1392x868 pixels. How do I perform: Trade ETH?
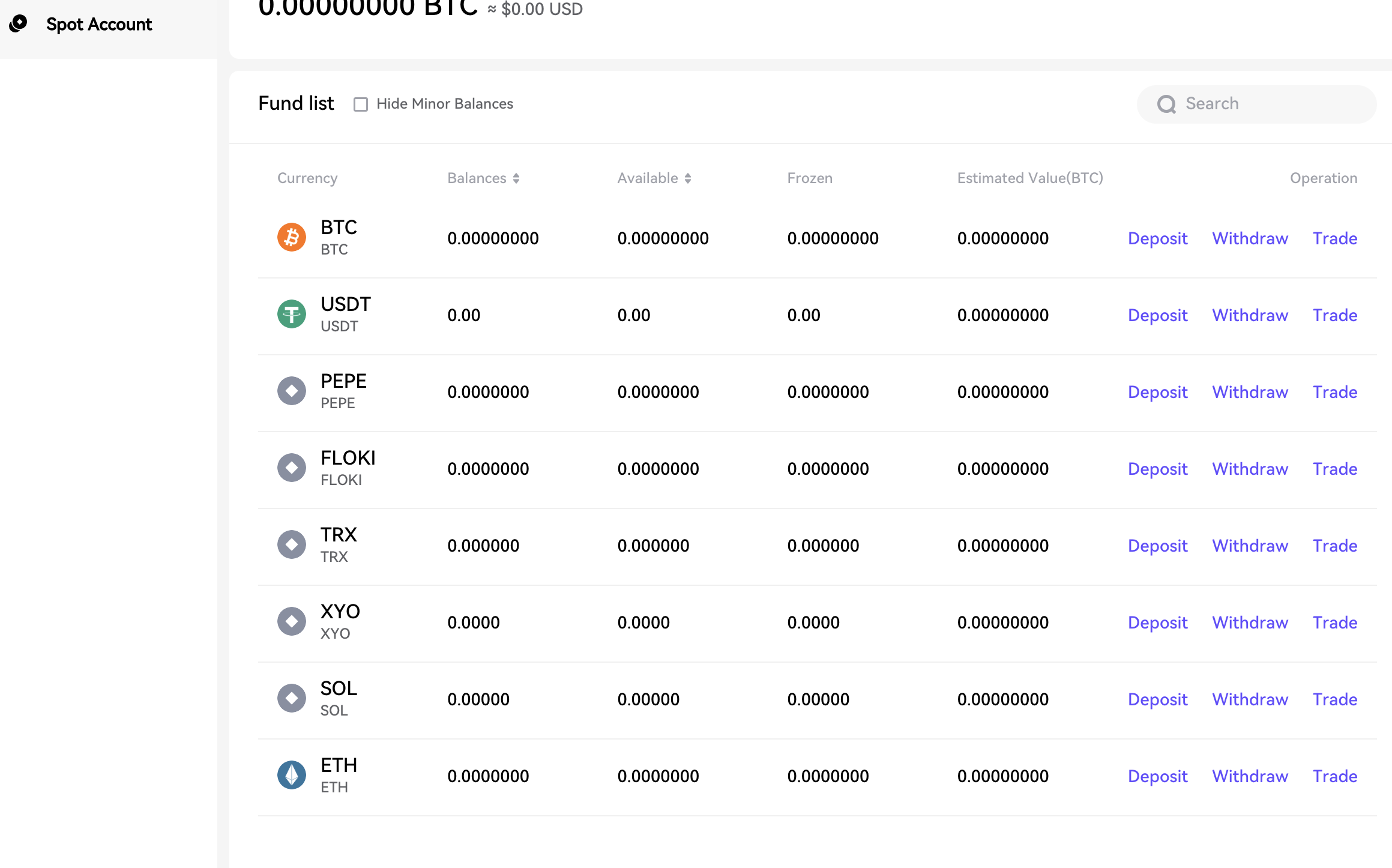click(1335, 776)
